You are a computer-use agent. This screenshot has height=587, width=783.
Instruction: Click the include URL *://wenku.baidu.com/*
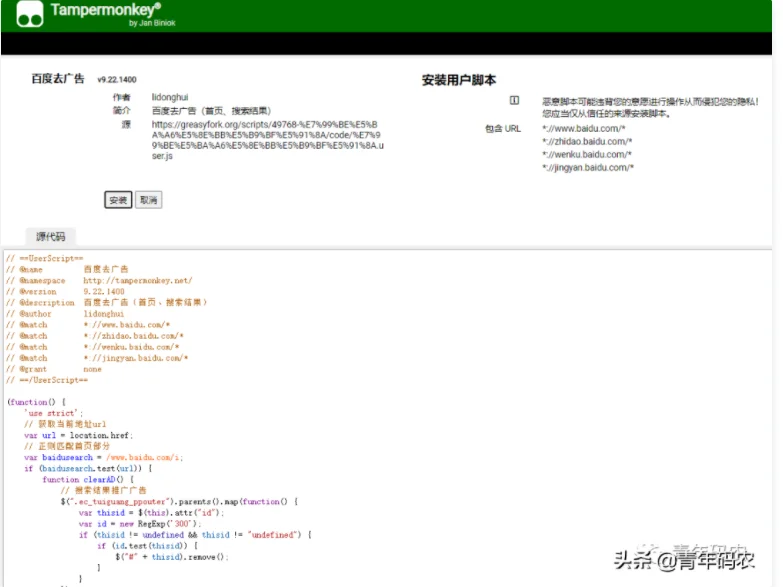(587, 154)
